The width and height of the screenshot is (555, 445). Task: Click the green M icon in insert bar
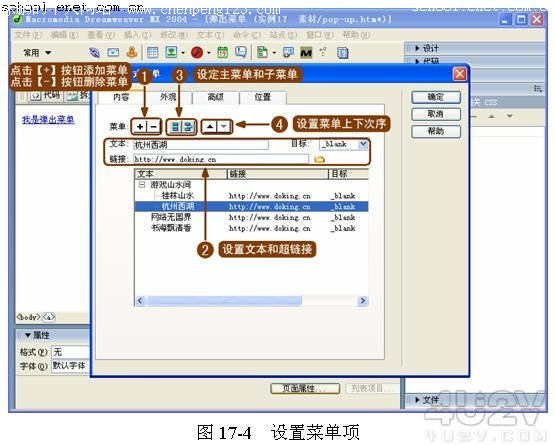tap(306, 53)
